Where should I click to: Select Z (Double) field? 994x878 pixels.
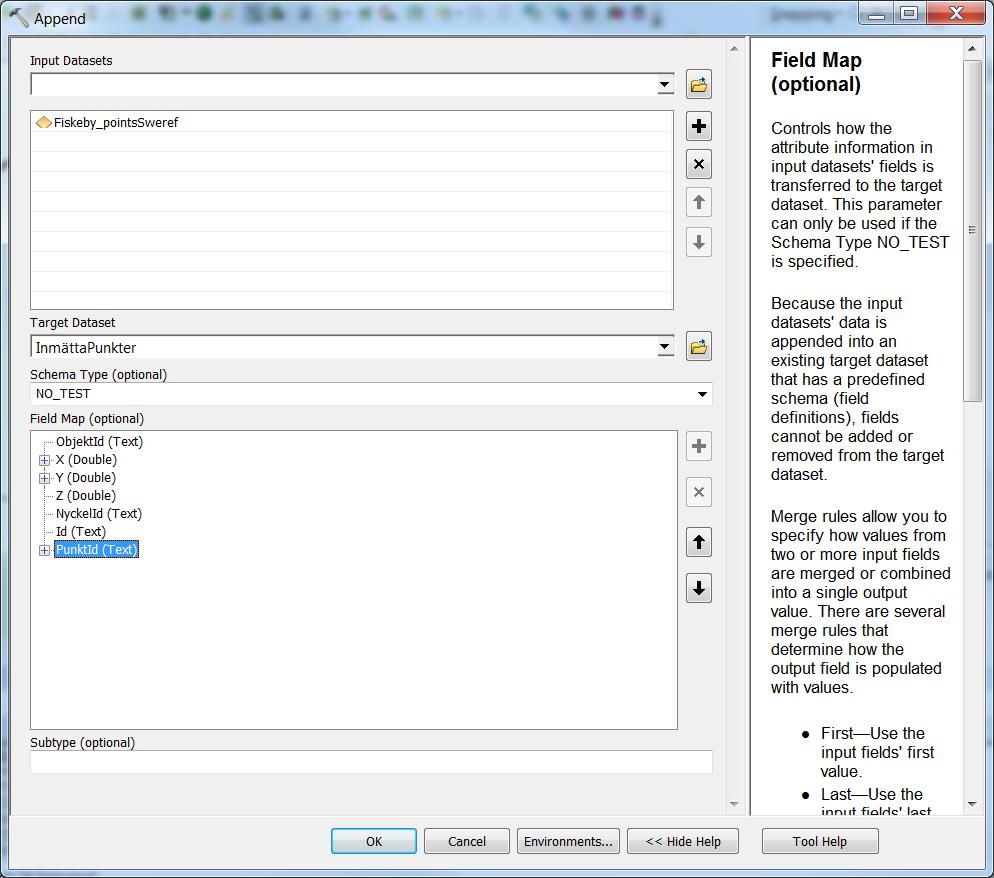click(86, 496)
